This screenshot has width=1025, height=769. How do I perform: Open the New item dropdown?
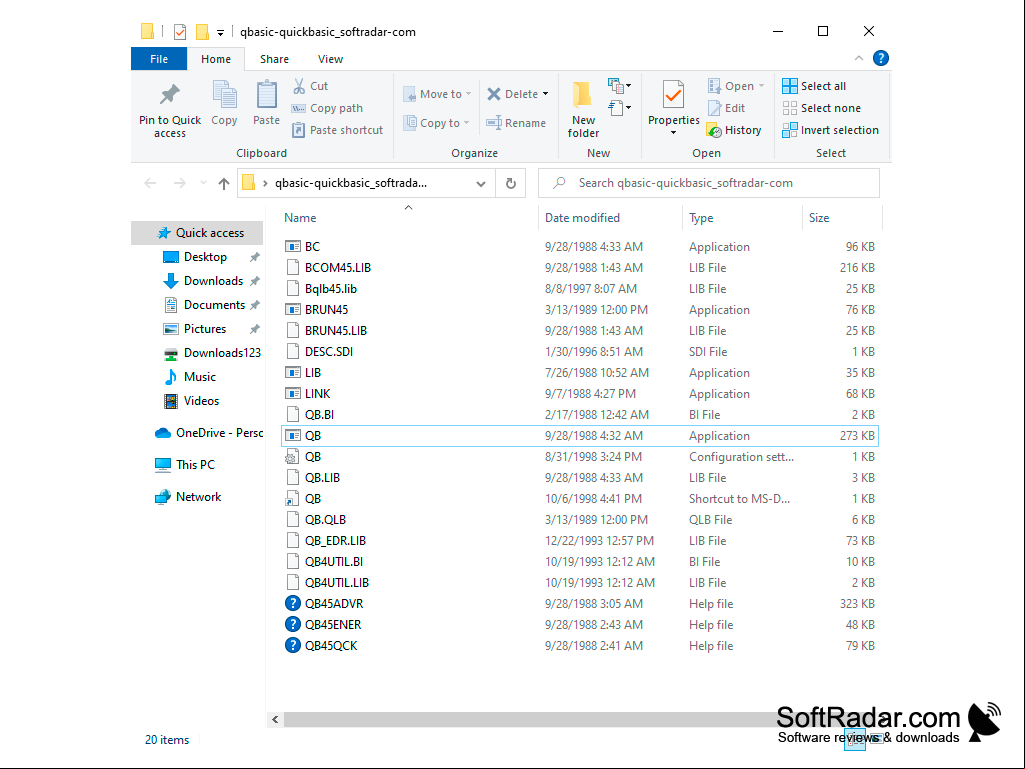tap(619, 86)
